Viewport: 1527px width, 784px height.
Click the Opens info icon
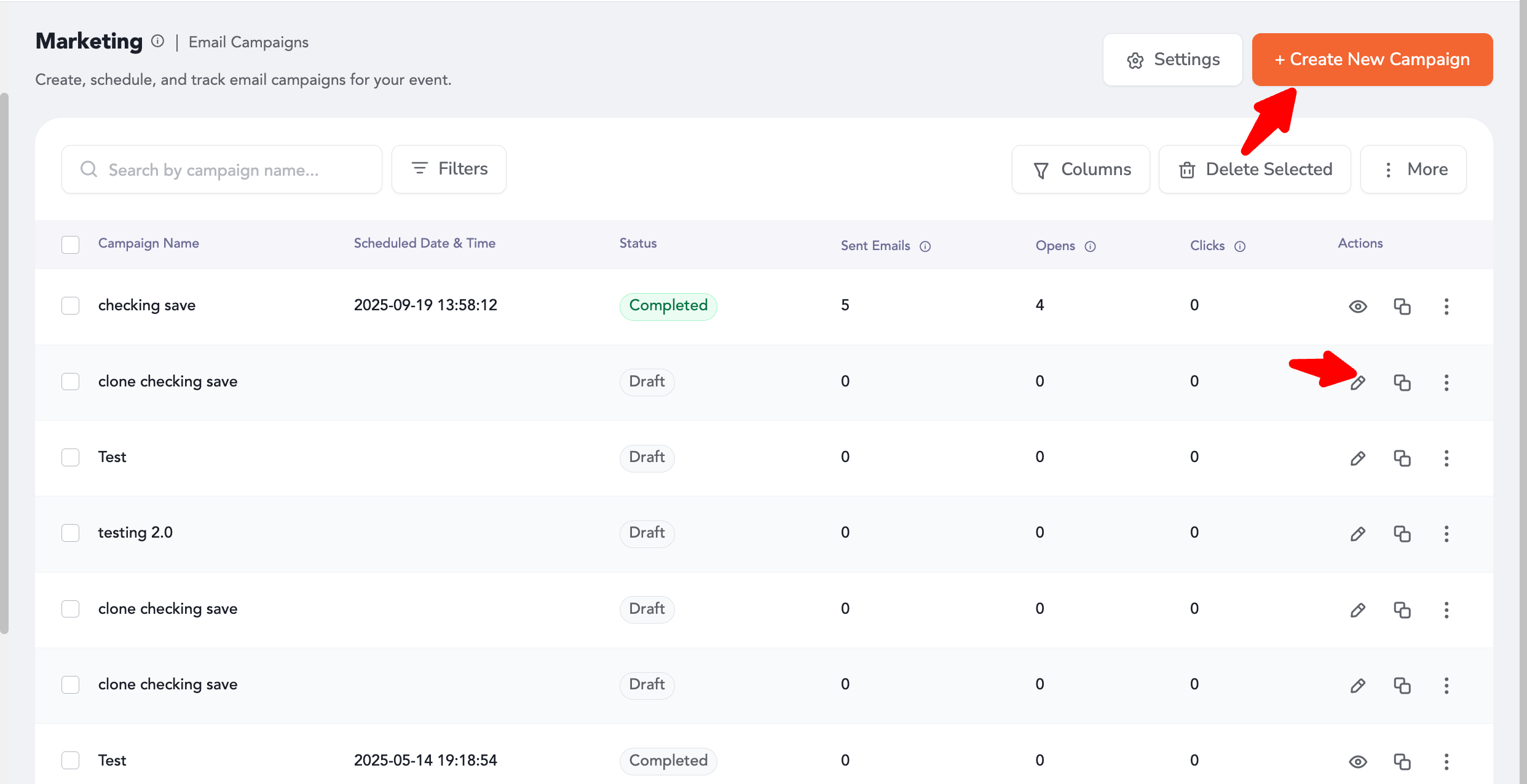tap(1090, 246)
